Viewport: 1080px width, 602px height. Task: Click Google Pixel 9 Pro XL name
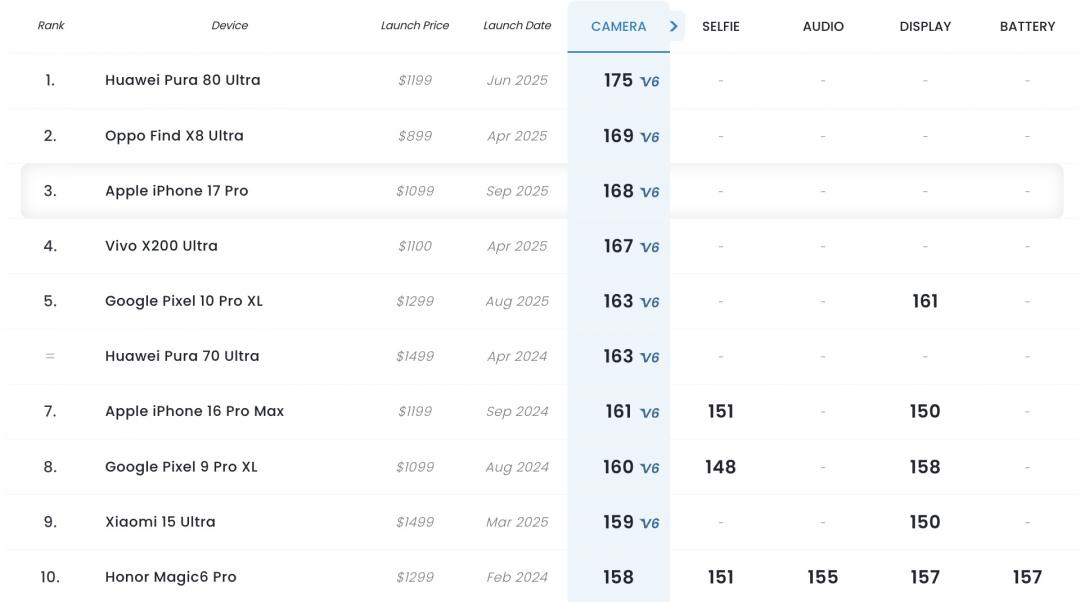point(181,467)
